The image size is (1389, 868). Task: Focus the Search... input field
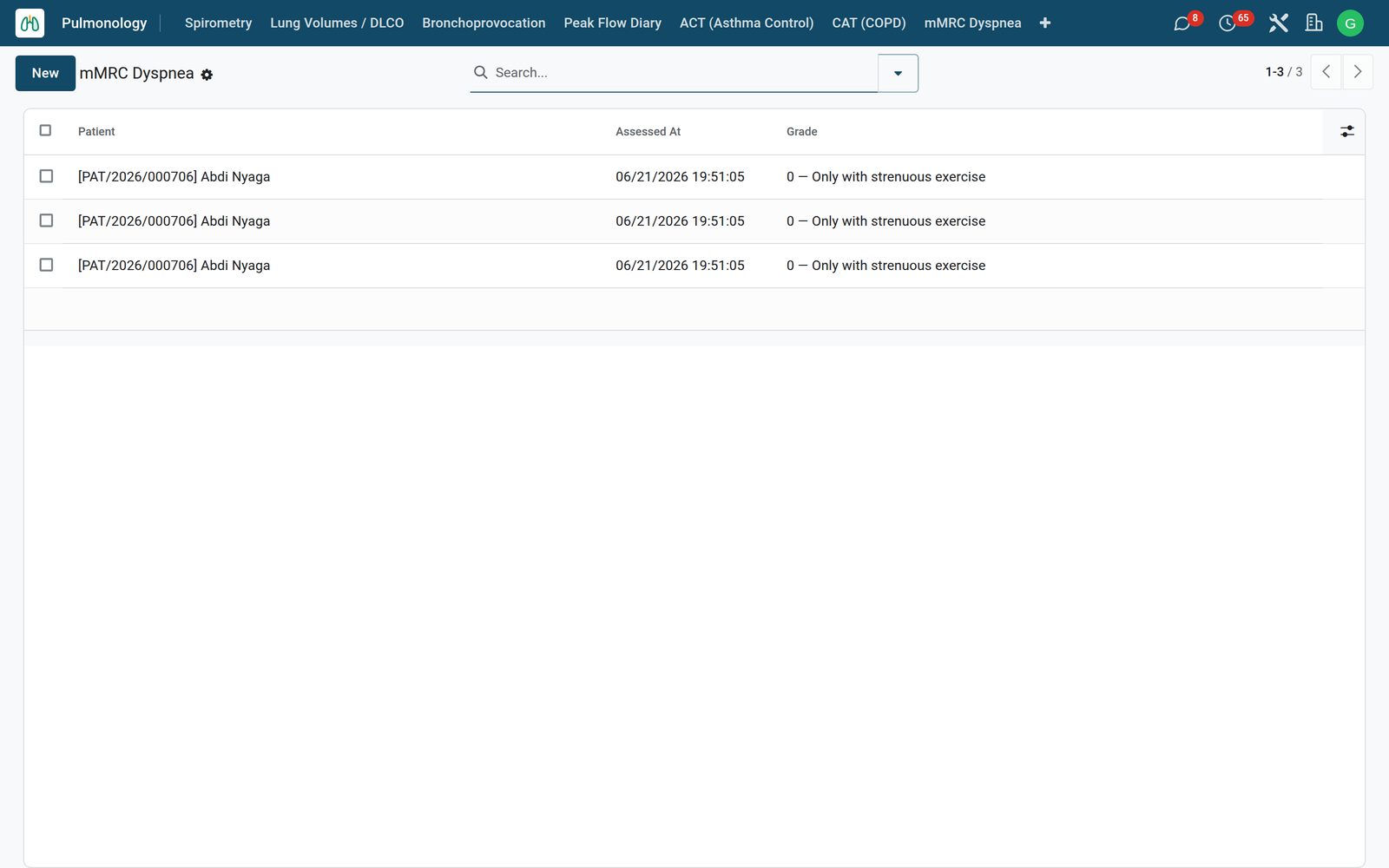[684, 73]
